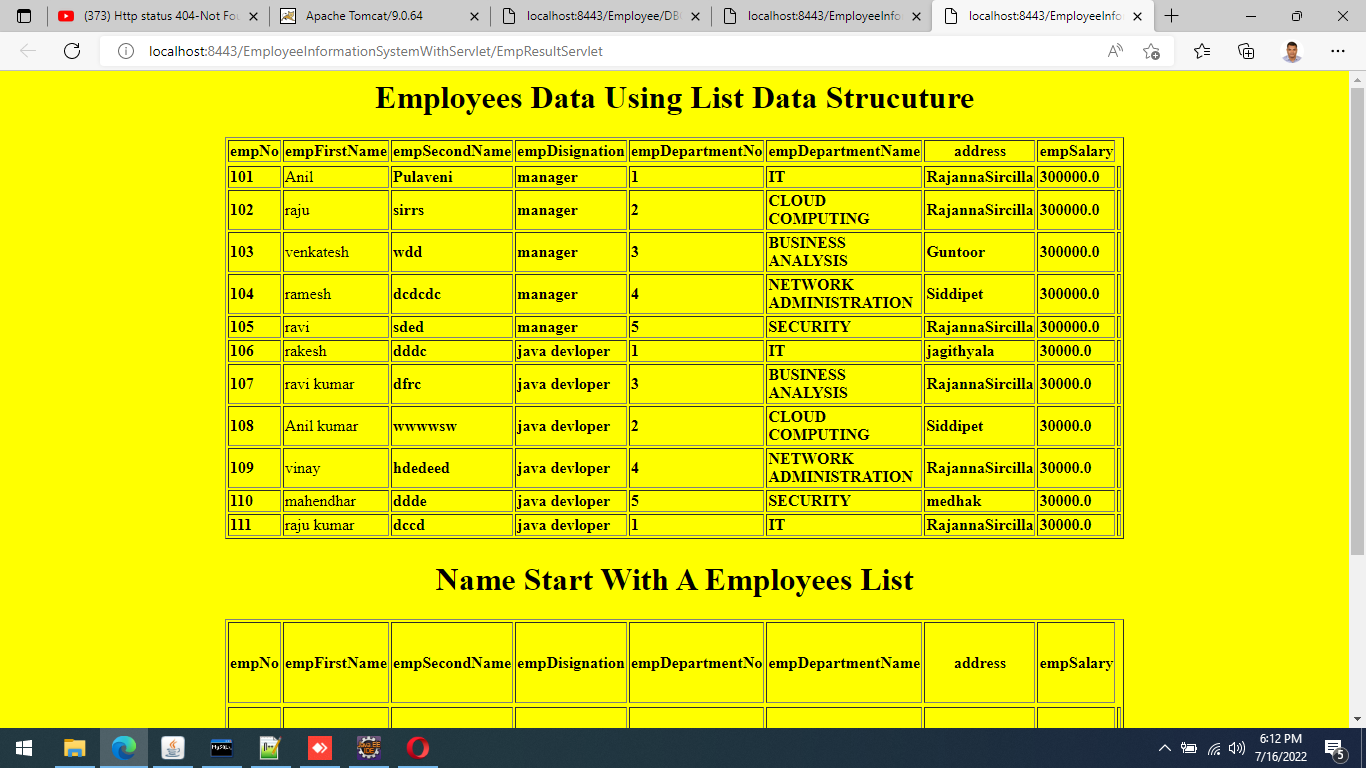Expand hidden system tray icons chevron
This screenshot has width=1366, height=768.
click(1164, 748)
